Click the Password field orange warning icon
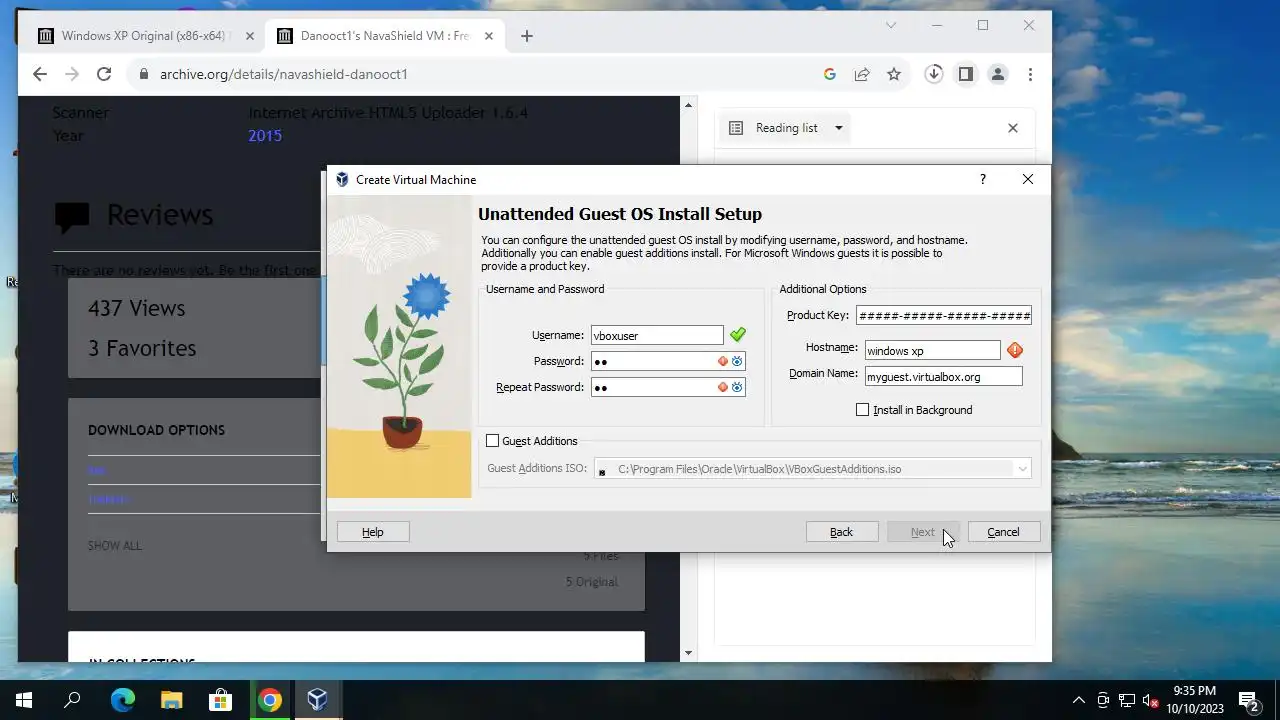 pos(723,361)
